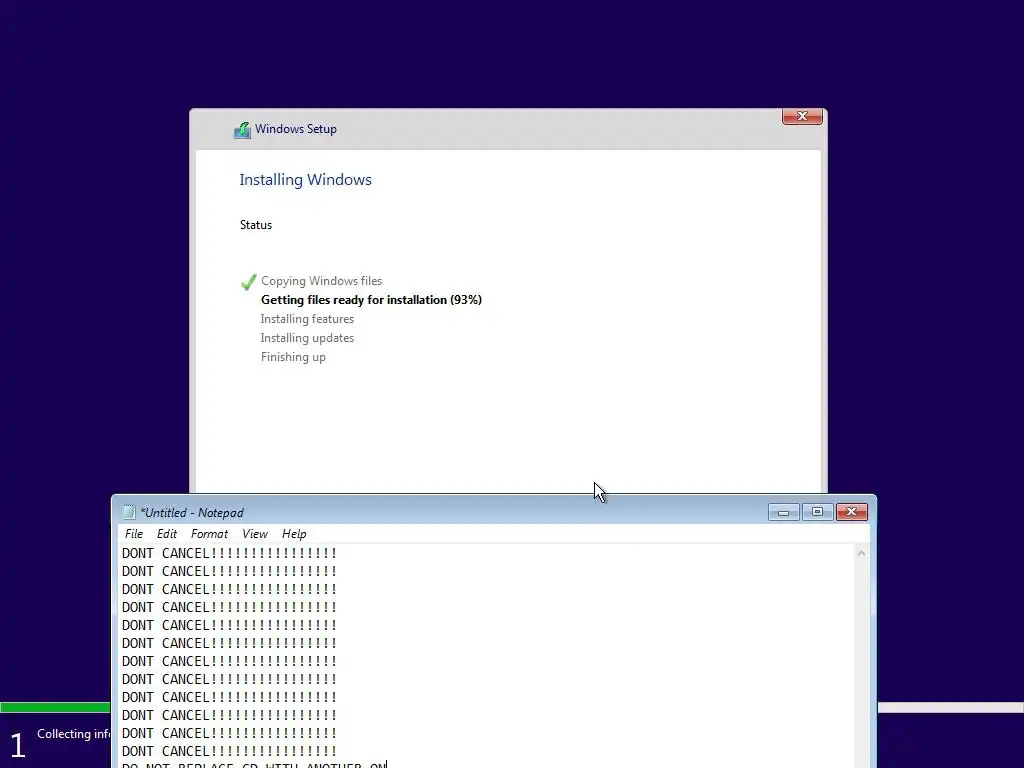Click the green checkmark beside Copying Windows files

[x=248, y=282]
